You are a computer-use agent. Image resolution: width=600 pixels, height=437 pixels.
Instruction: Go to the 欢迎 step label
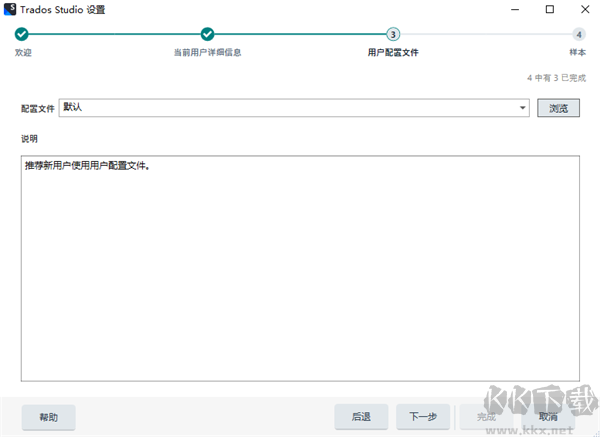pyautogui.click(x=22, y=52)
